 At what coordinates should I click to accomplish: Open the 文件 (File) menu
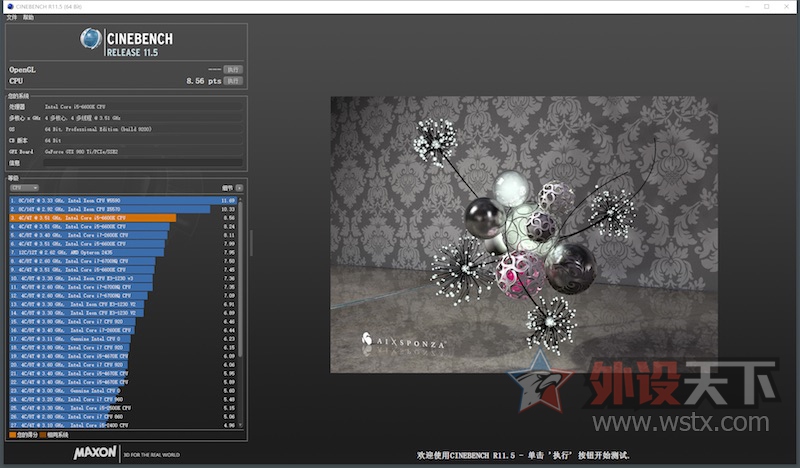pyautogui.click(x=11, y=17)
